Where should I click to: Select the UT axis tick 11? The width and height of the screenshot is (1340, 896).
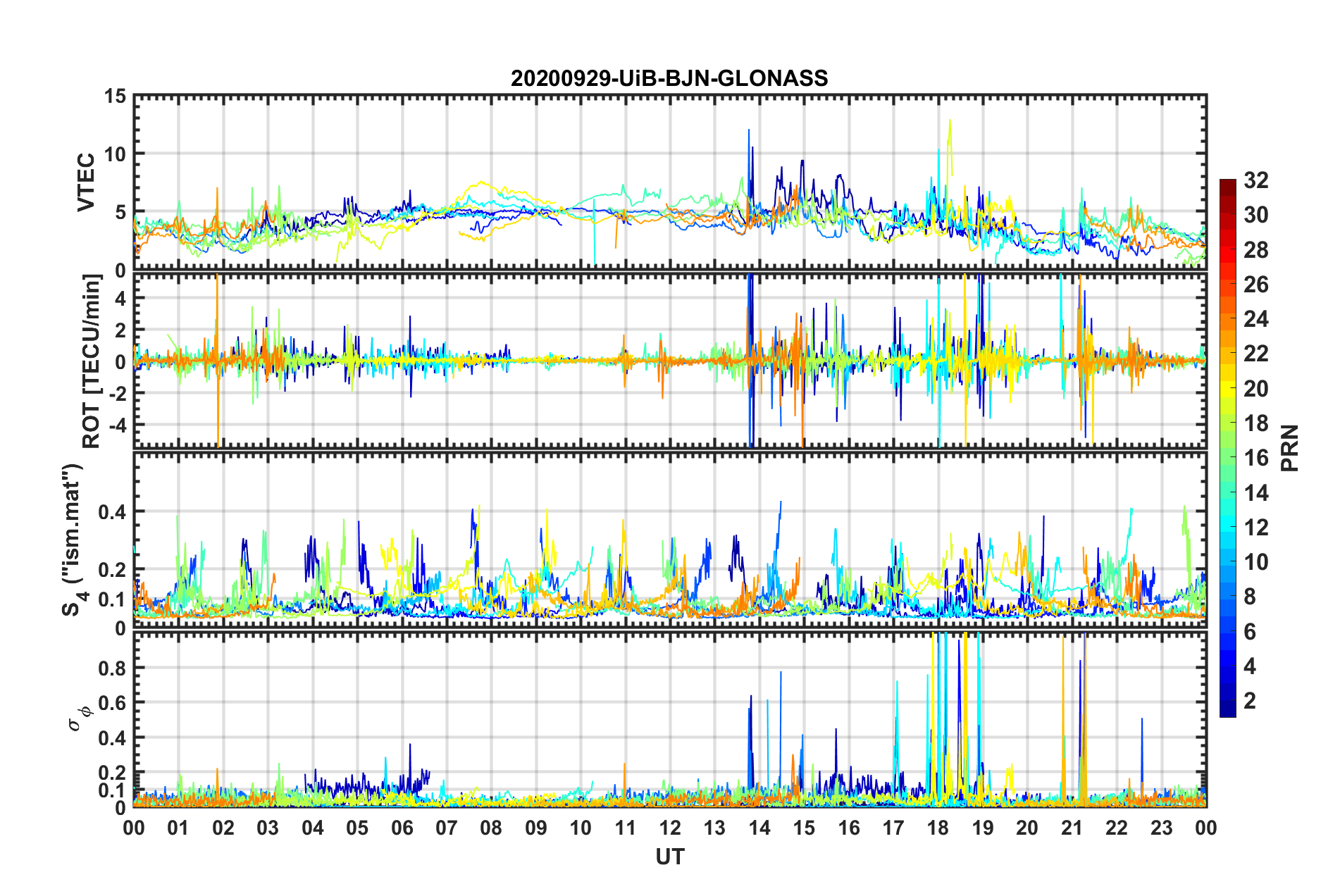tap(626, 828)
